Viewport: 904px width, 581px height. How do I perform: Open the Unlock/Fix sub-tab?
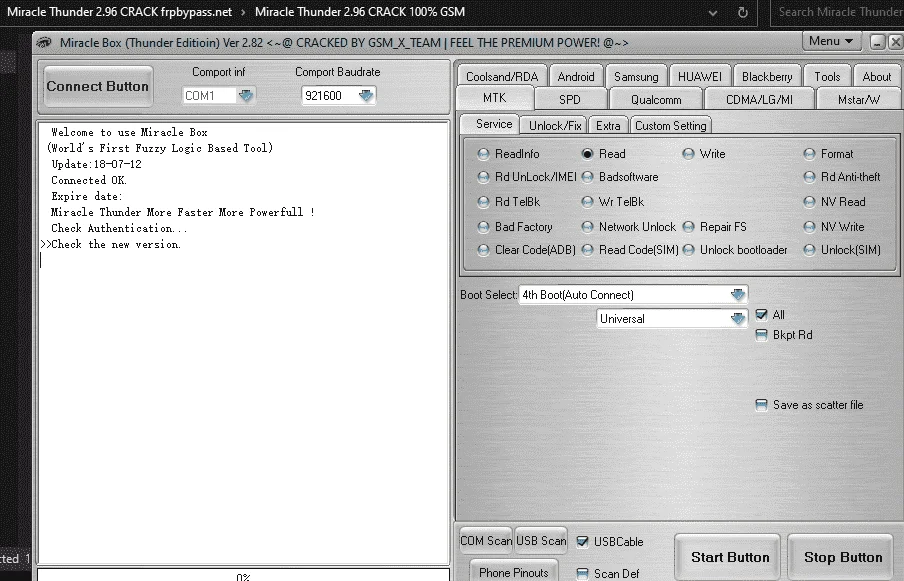coord(555,125)
